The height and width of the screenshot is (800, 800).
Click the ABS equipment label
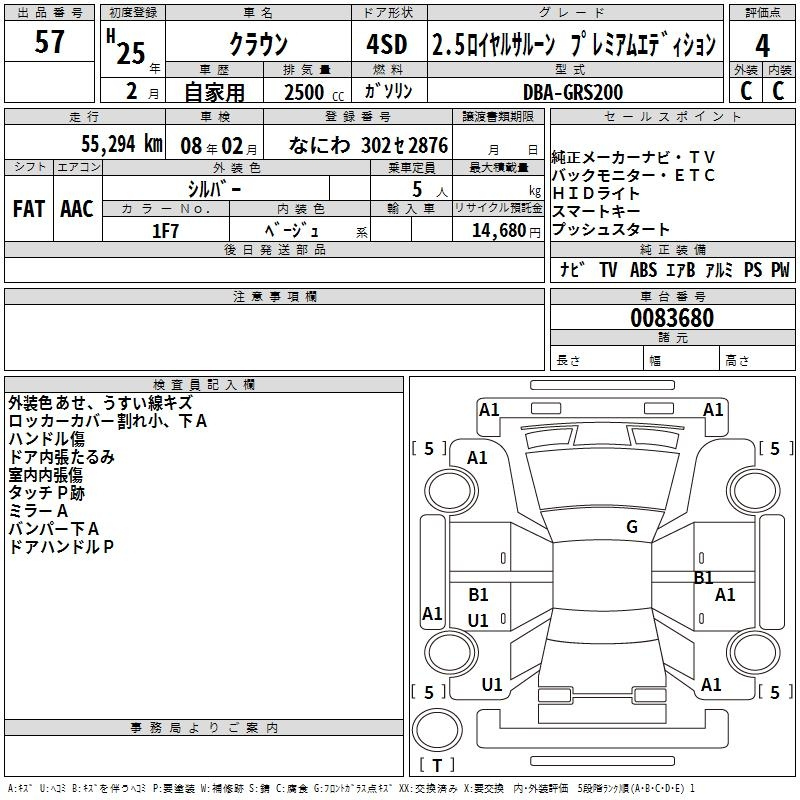(x=643, y=270)
